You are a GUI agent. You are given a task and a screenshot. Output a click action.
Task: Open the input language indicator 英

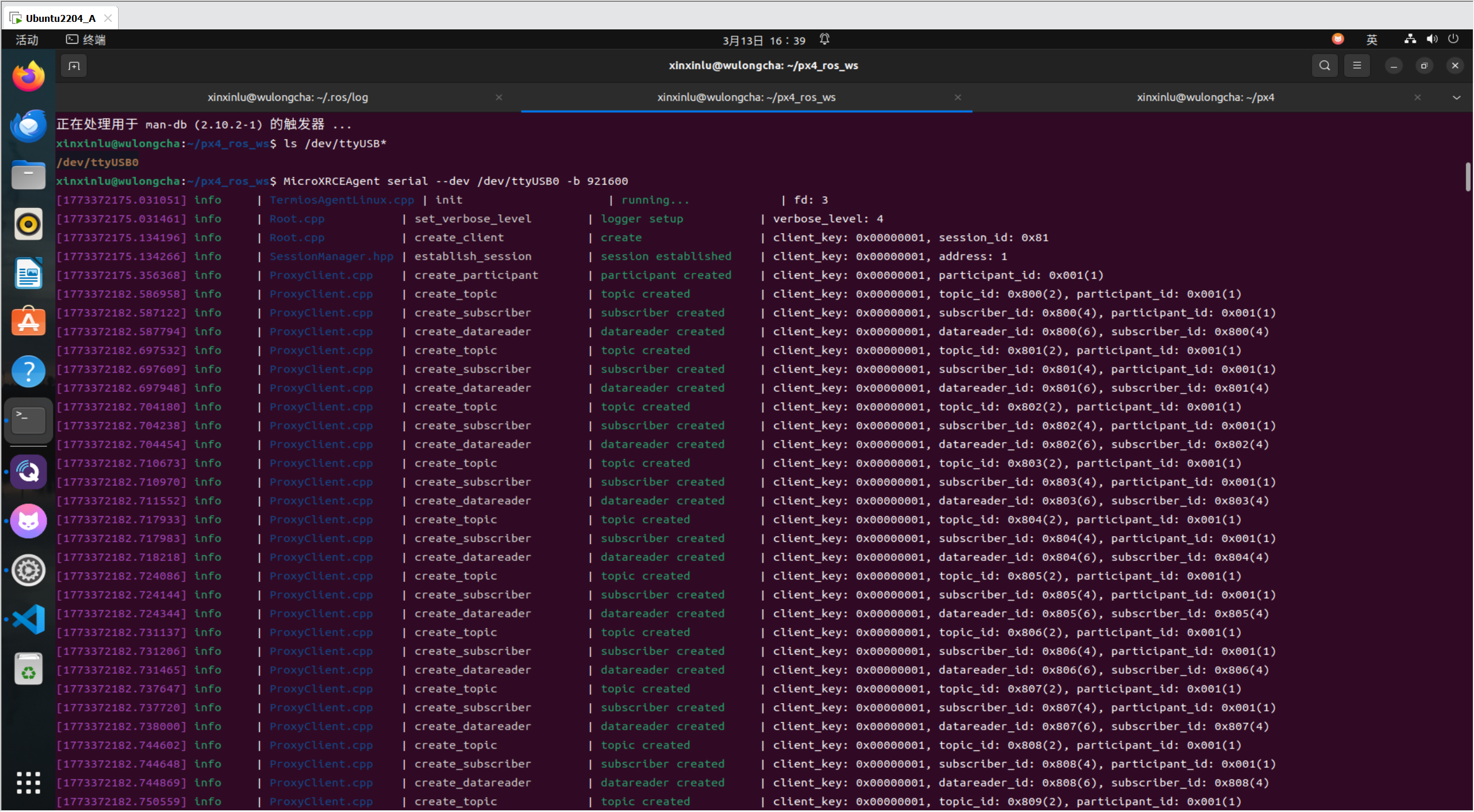tap(1371, 40)
